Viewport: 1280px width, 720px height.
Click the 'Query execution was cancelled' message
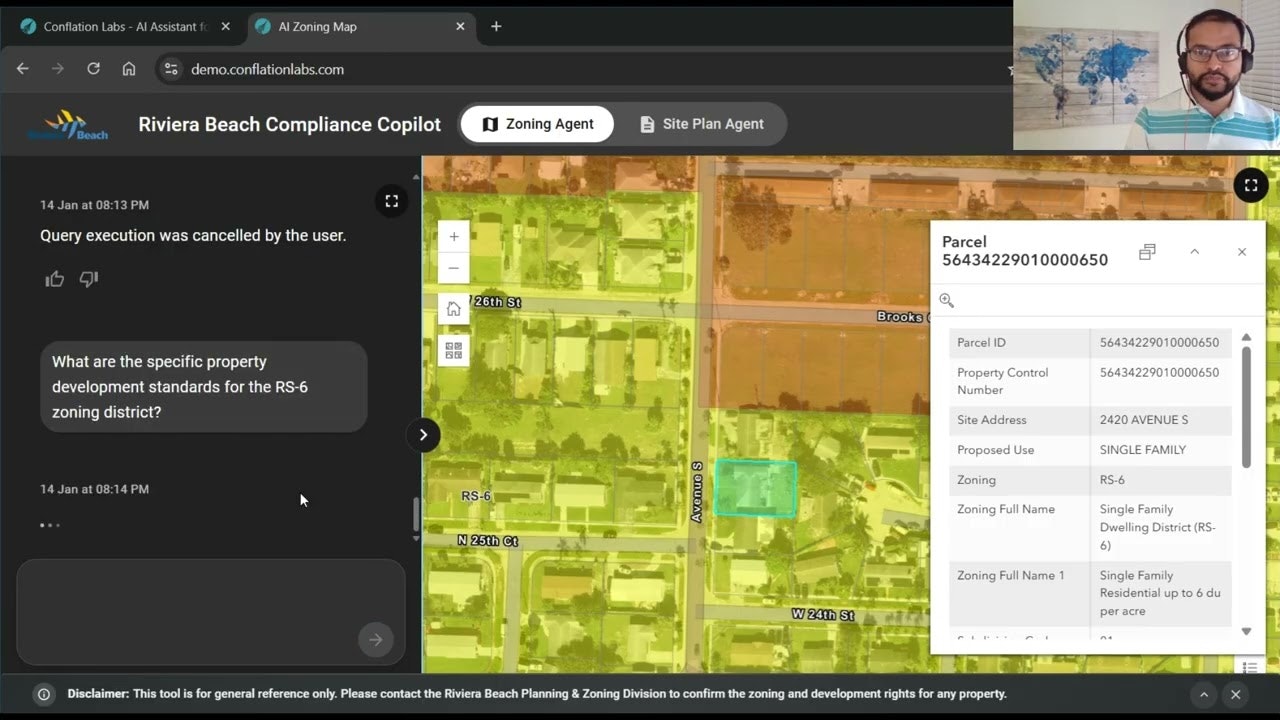[193, 236]
